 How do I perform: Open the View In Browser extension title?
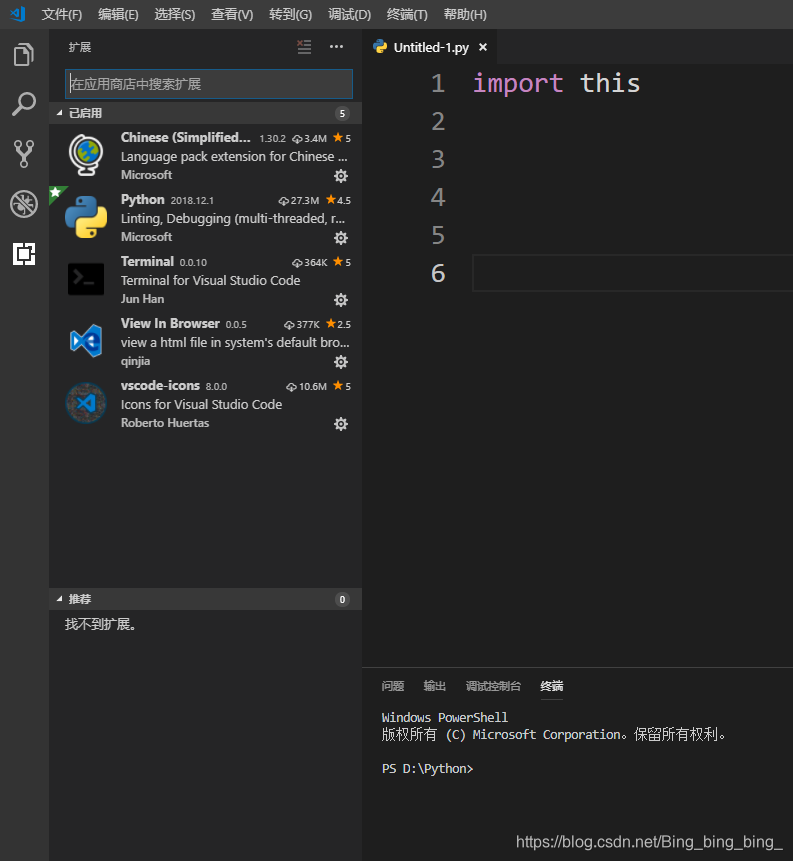point(170,323)
